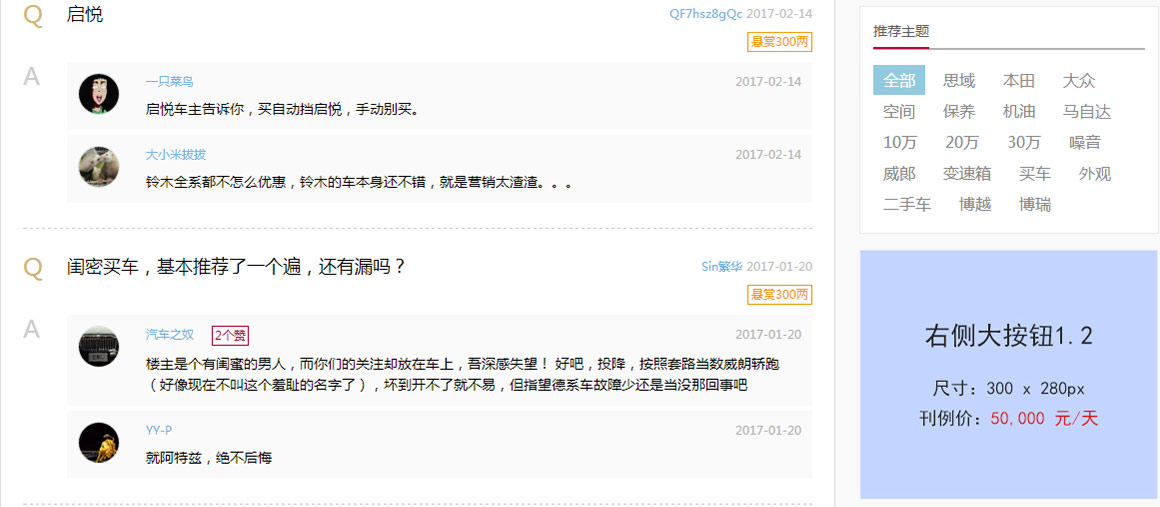Click the 博瑞 topic tag

(x=1034, y=204)
